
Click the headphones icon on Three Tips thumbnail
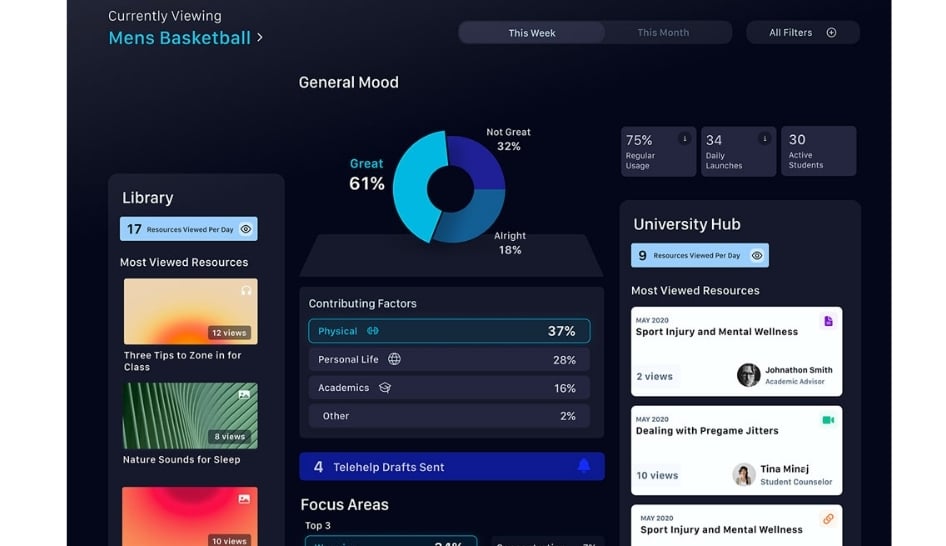[x=246, y=290]
